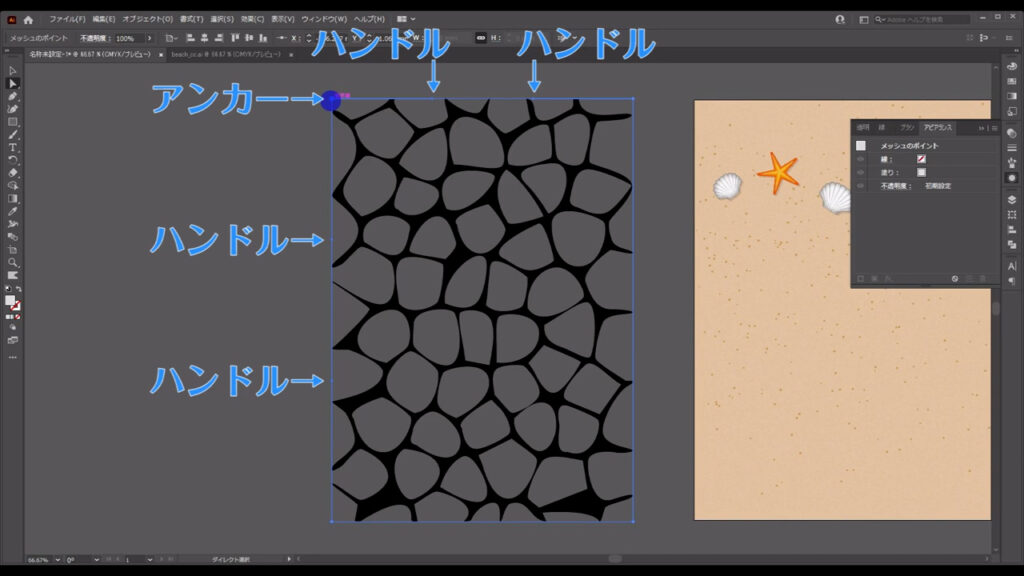
Task: Toggle visibility of the 不透明度 opacity row
Action: pyautogui.click(x=859, y=186)
